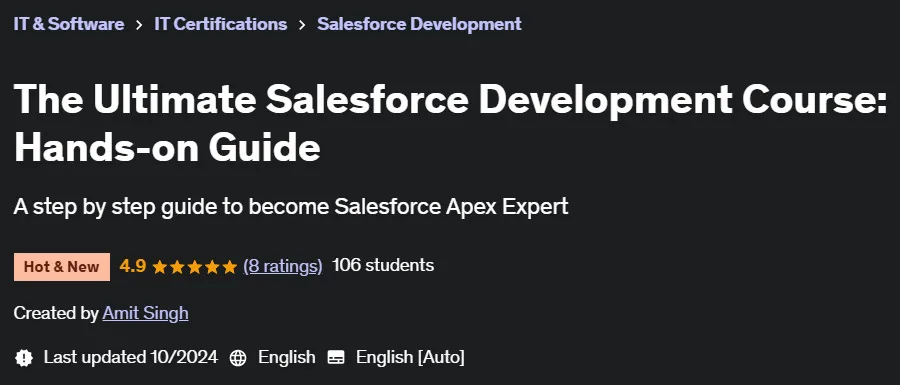Click the English [Auto] captions label
This screenshot has width=900, height=385.
pos(410,357)
